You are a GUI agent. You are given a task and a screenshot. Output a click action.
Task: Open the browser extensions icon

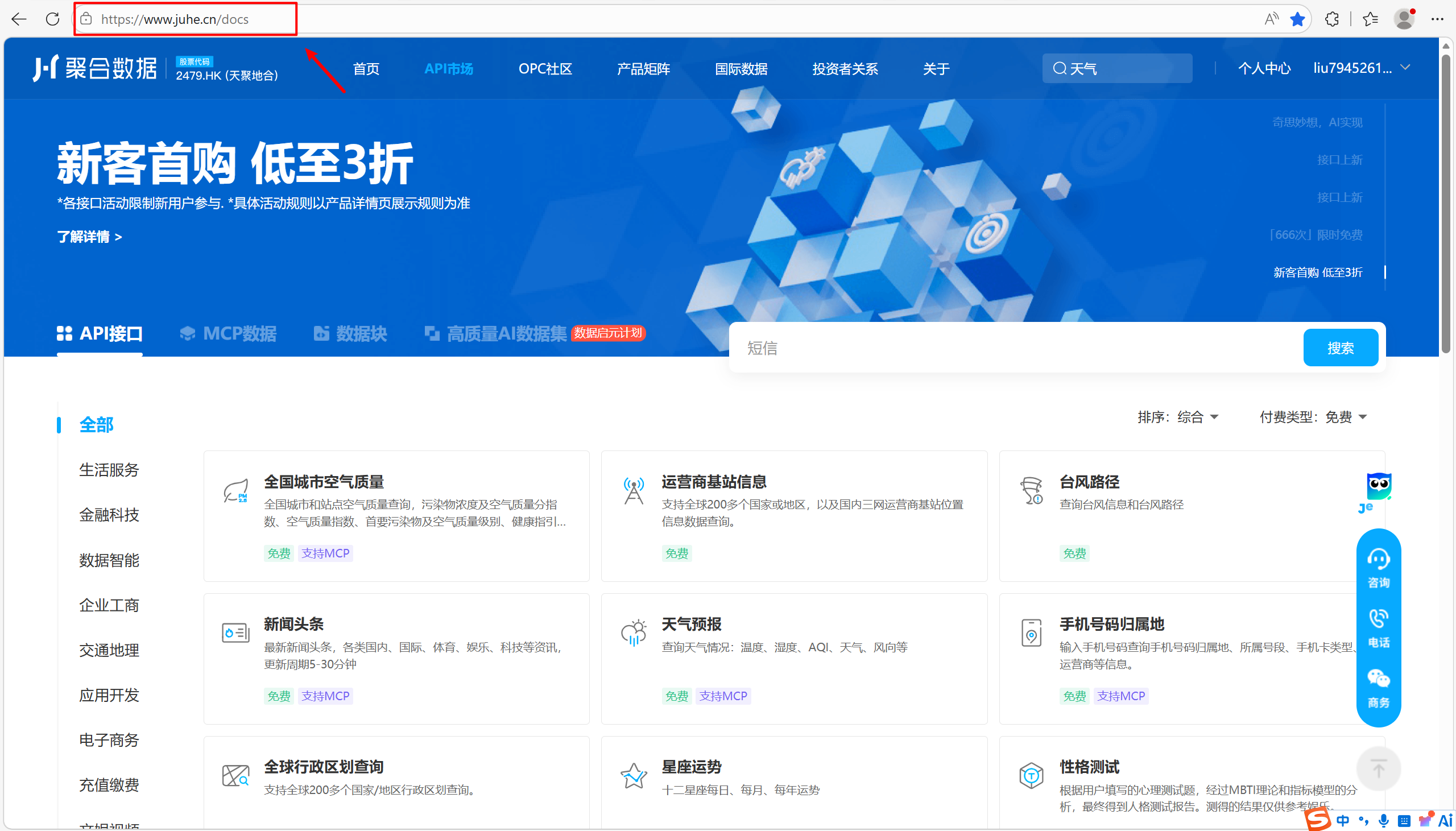1331,19
